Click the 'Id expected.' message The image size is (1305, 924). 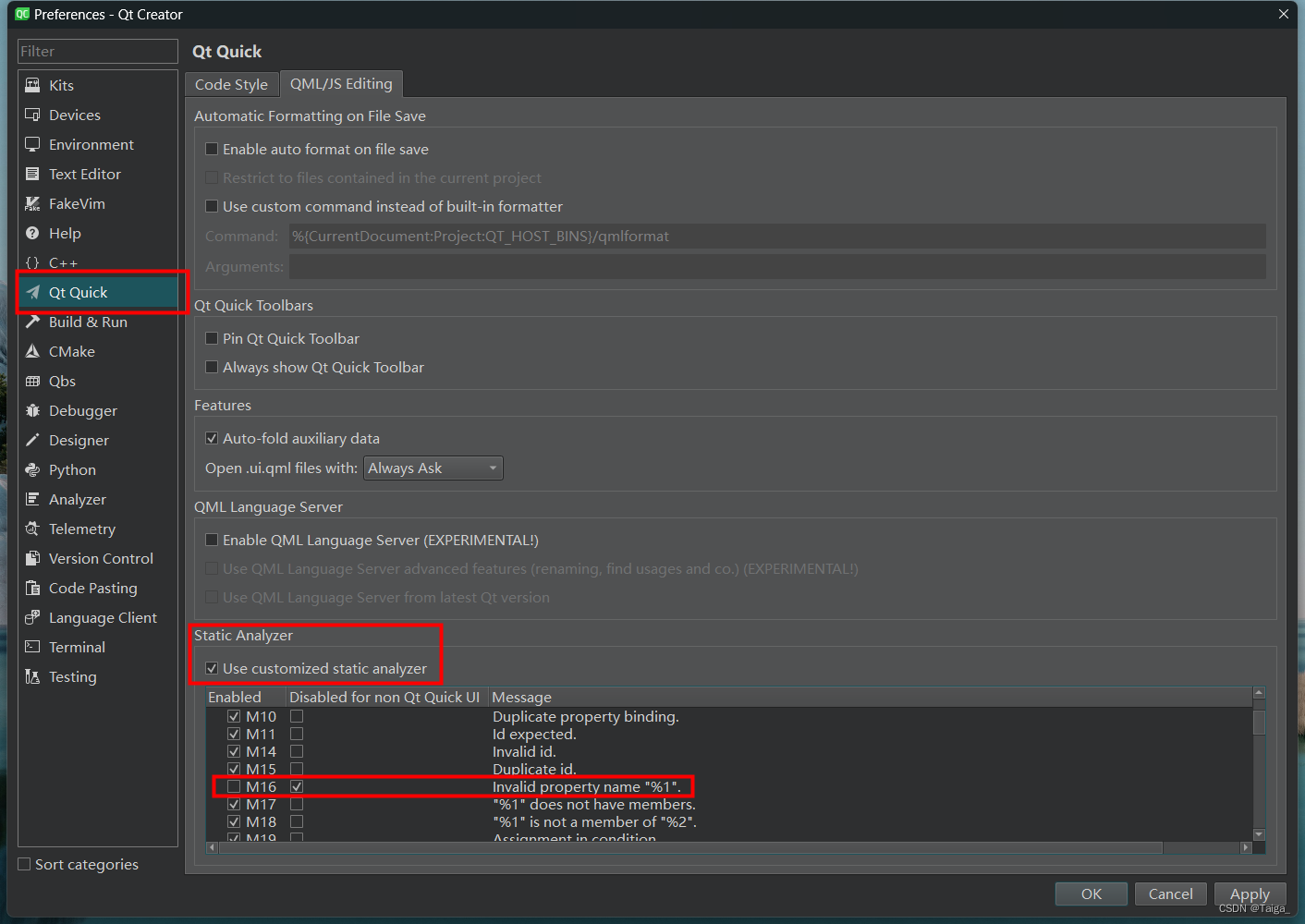pyautogui.click(x=534, y=735)
